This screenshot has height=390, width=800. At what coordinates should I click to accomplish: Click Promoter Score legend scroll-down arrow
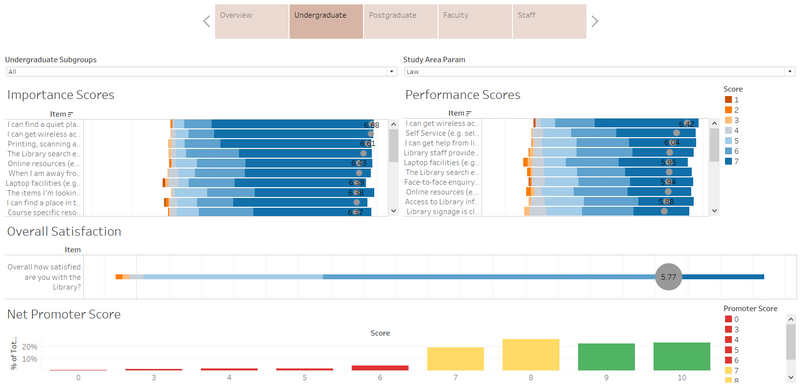coord(791,377)
